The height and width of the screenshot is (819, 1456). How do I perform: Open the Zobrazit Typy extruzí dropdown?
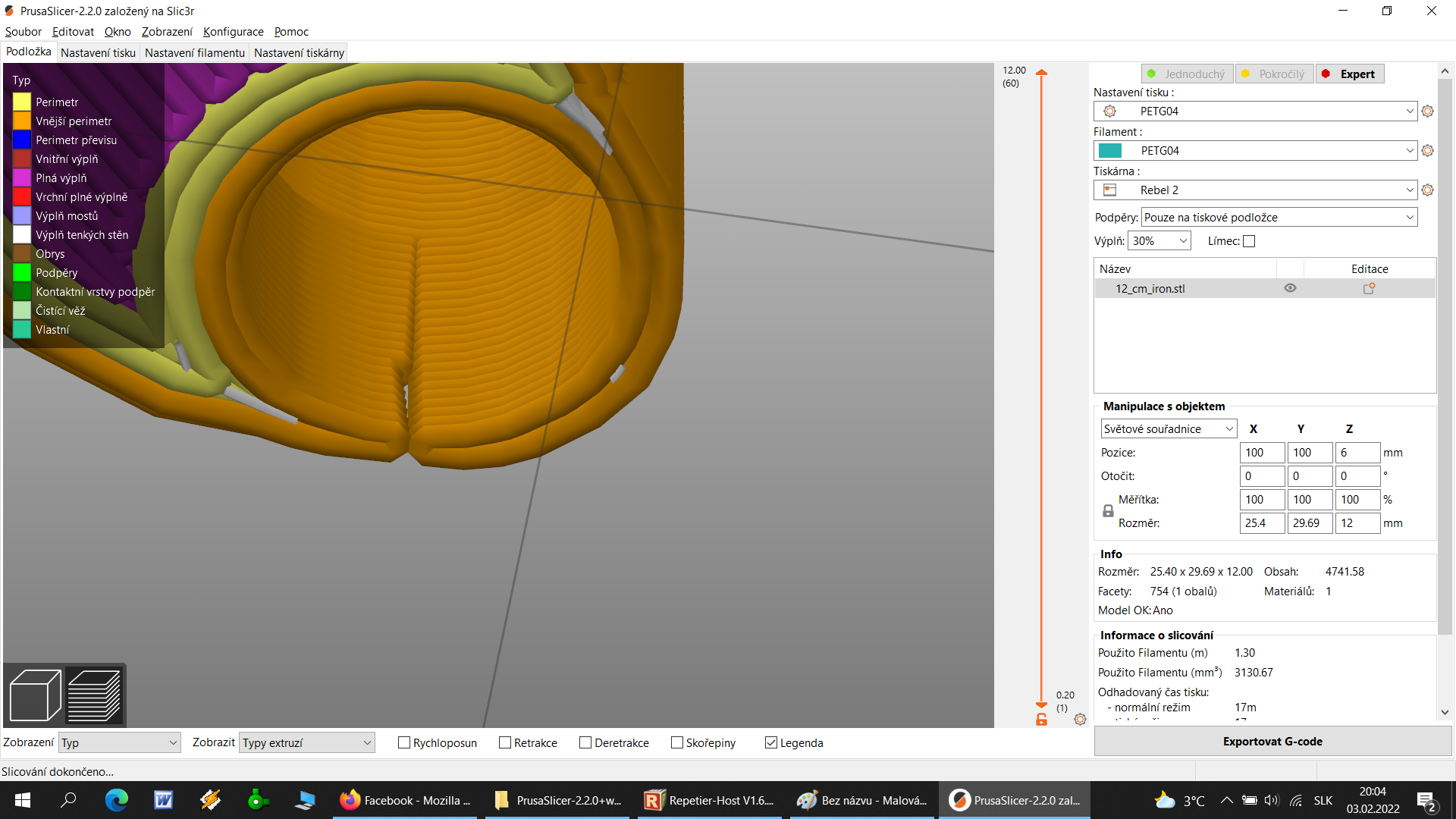[x=306, y=743]
